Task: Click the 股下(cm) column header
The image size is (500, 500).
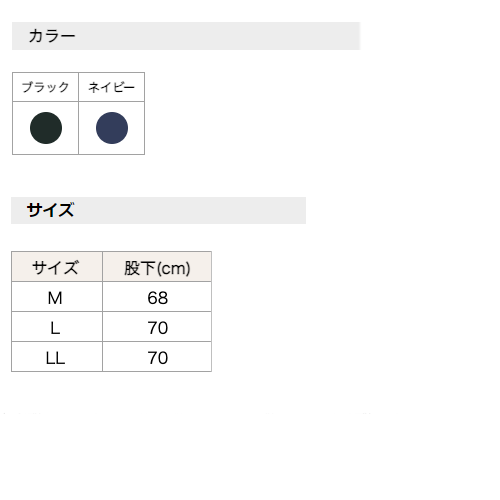Action: pyautogui.click(x=157, y=267)
